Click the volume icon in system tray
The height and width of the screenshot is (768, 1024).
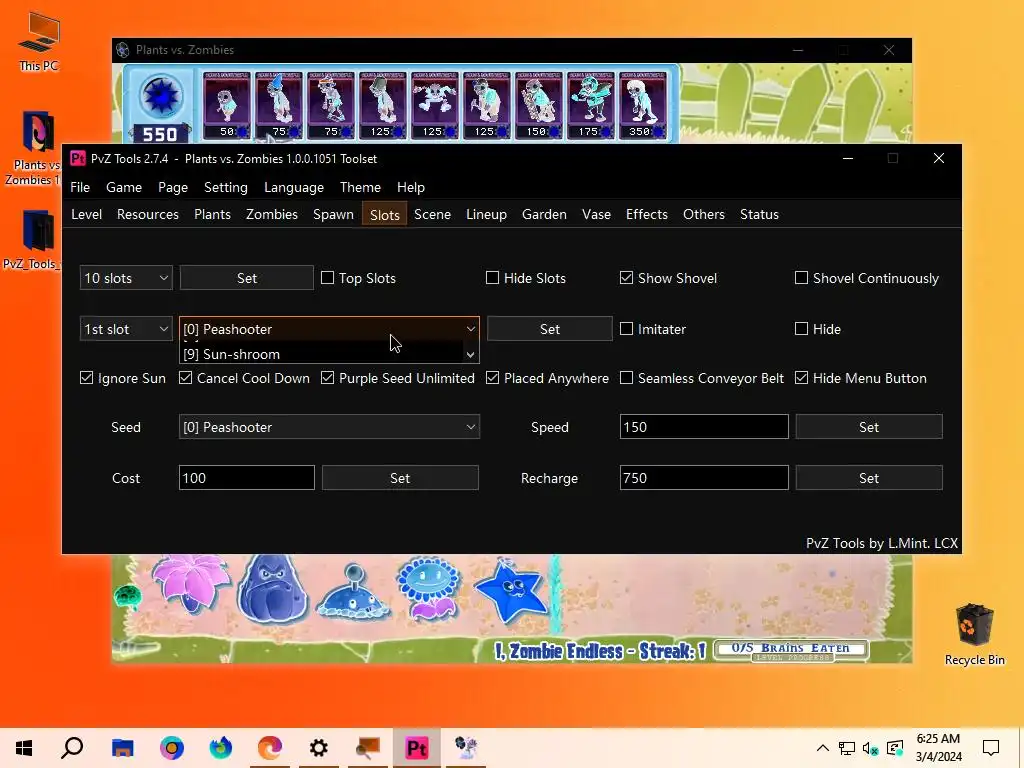coord(871,748)
